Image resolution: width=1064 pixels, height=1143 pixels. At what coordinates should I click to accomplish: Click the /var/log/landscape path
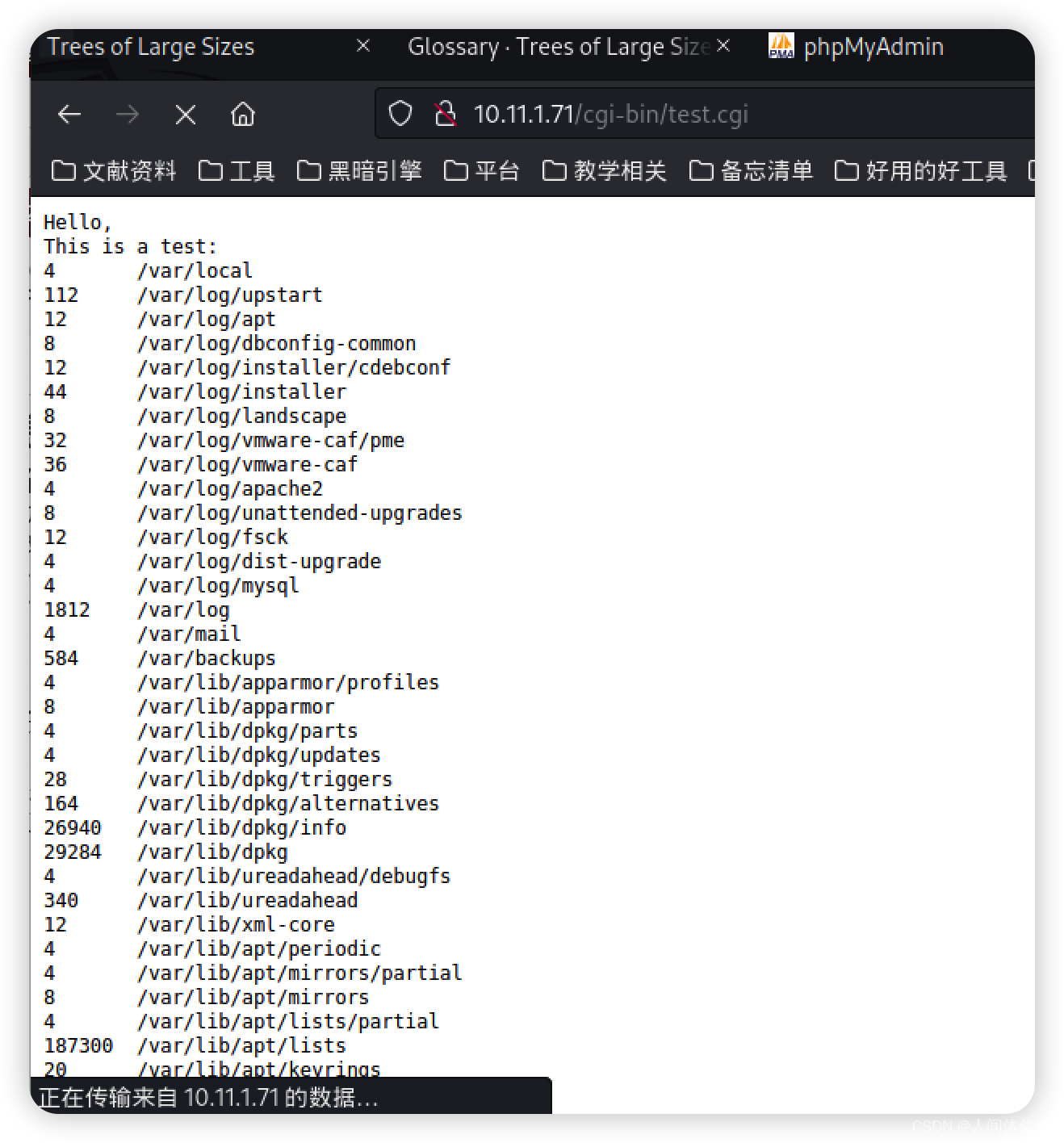coord(241,416)
